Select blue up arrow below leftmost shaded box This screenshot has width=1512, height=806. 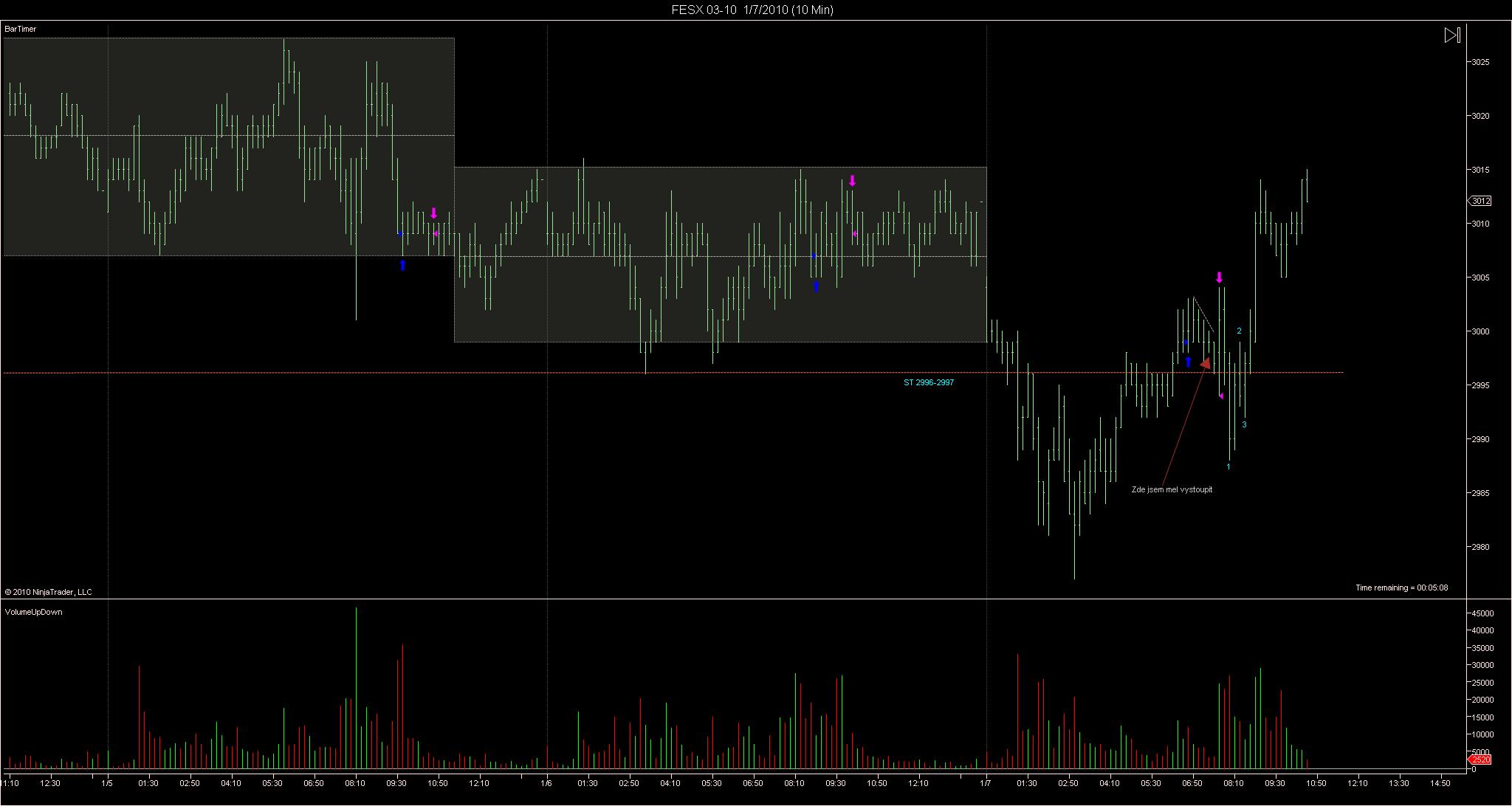pyautogui.click(x=402, y=265)
